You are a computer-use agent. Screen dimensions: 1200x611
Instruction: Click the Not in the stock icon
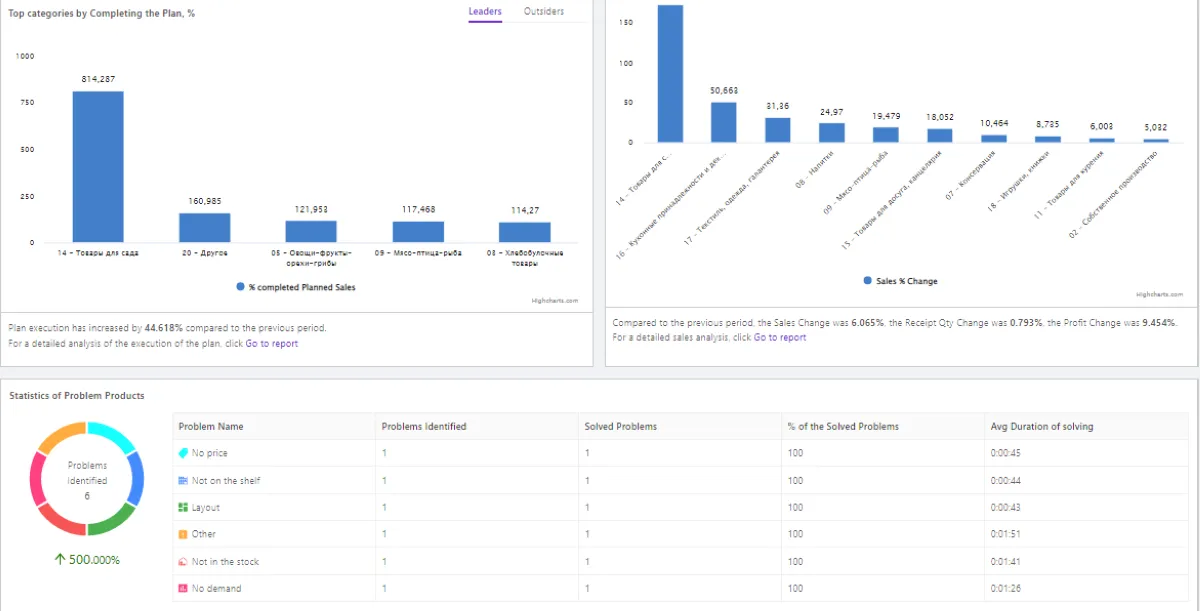tap(183, 561)
